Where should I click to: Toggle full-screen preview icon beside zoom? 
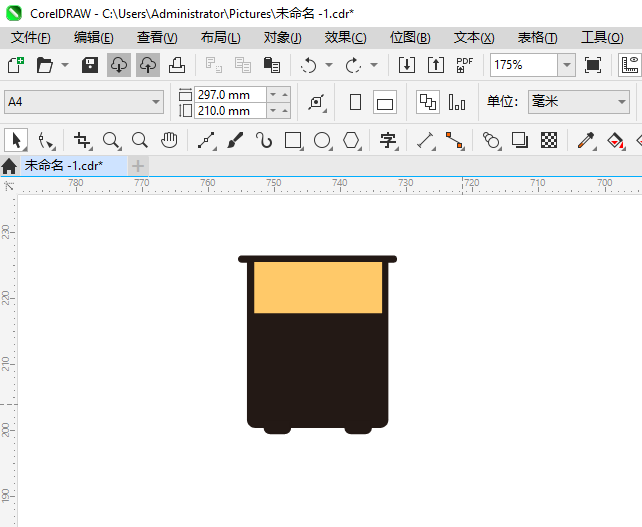click(x=593, y=65)
